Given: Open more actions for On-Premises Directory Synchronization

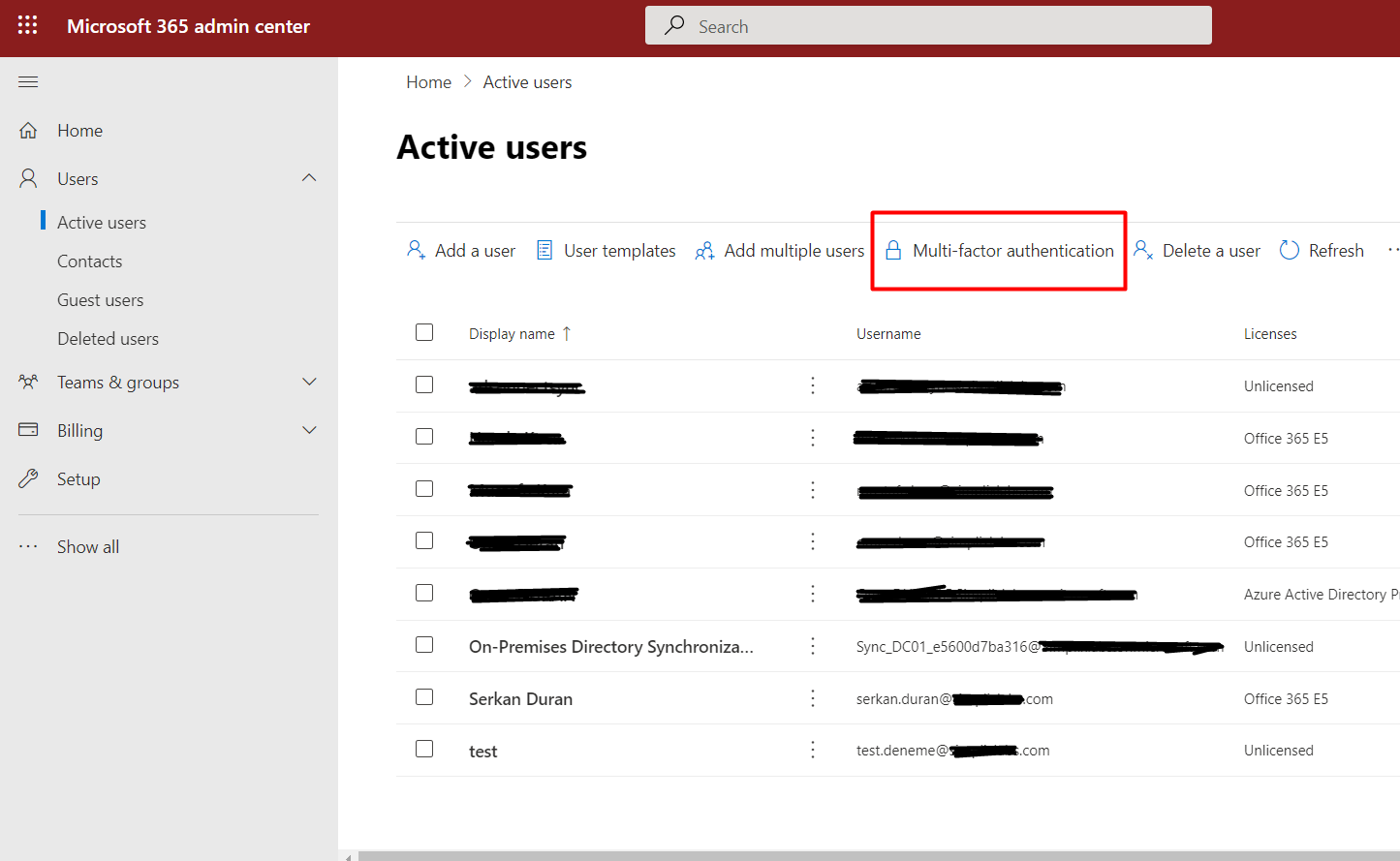Looking at the screenshot, I should 813,646.
